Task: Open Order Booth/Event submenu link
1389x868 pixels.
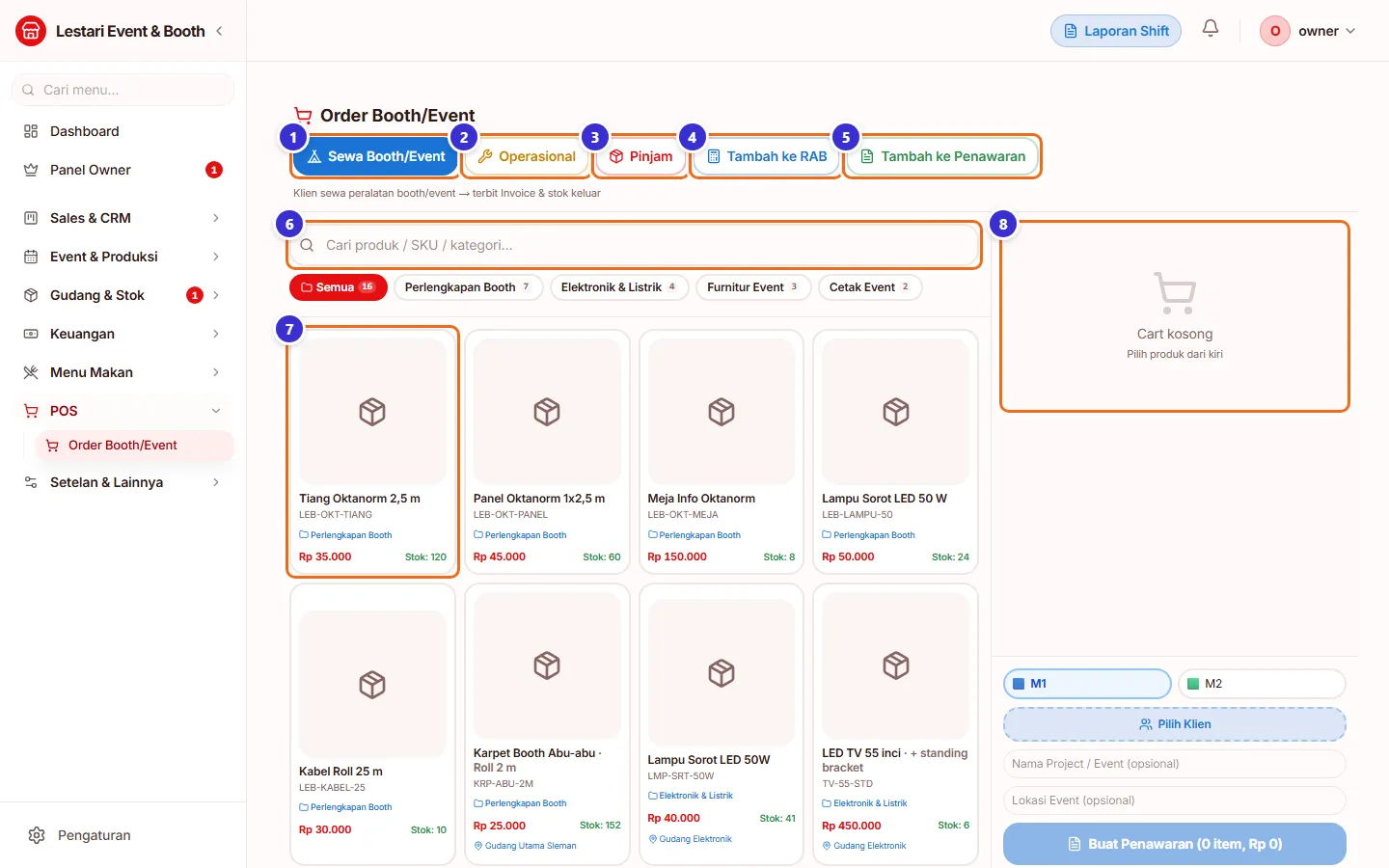Action: point(134,446)
